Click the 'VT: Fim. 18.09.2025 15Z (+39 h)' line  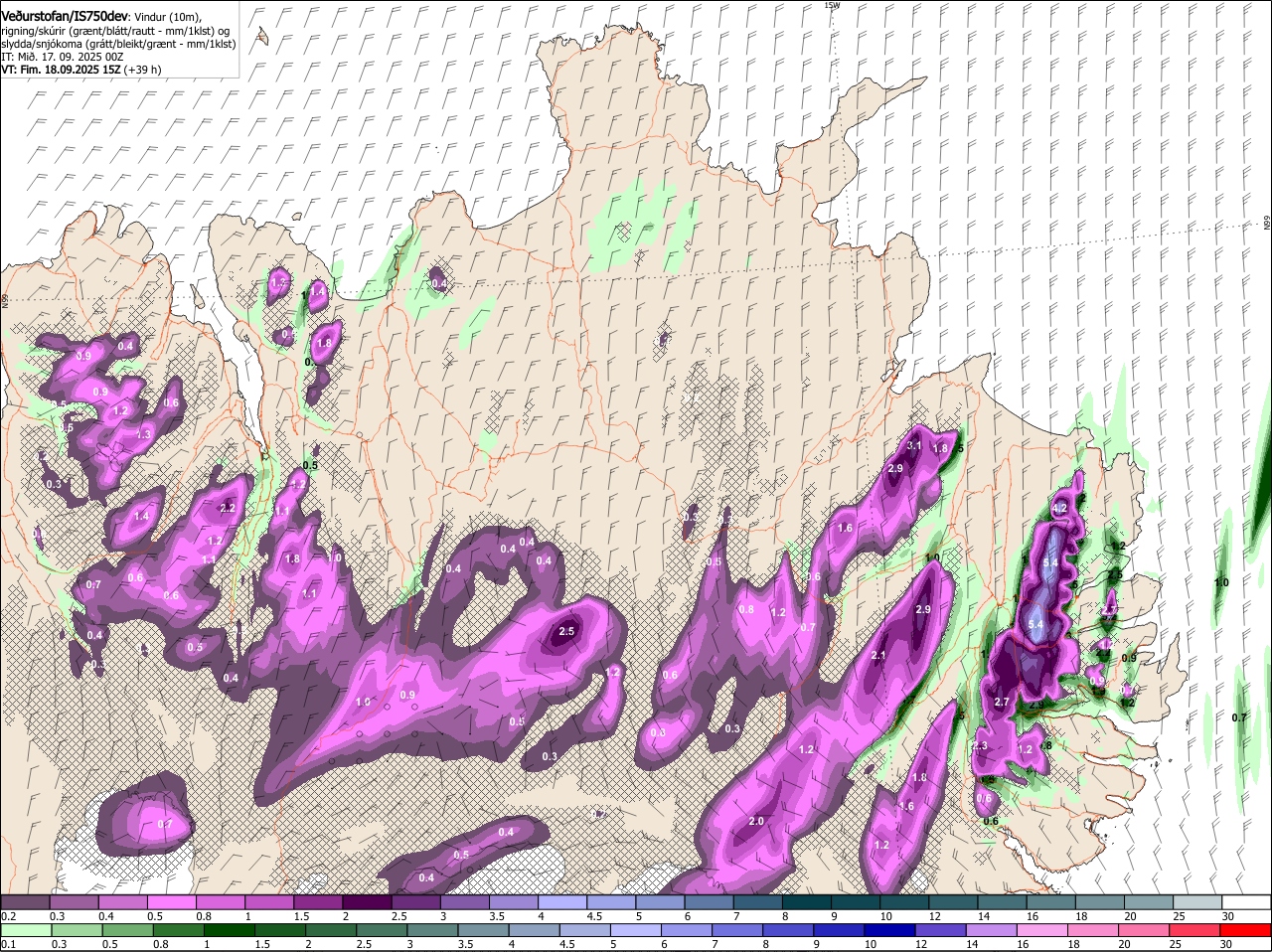tap(81, 70)
